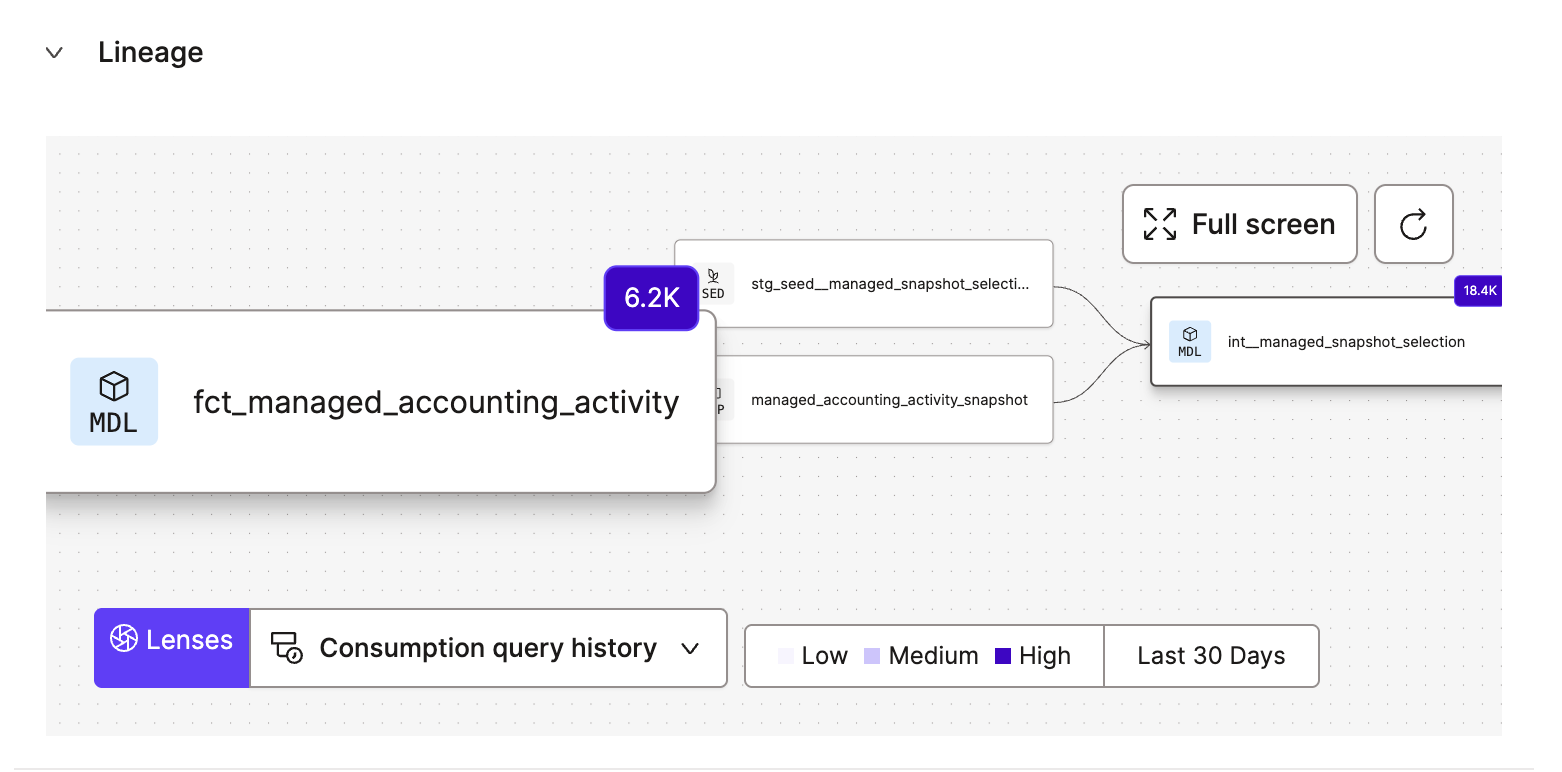Click the full screen expand icon

1158,224
